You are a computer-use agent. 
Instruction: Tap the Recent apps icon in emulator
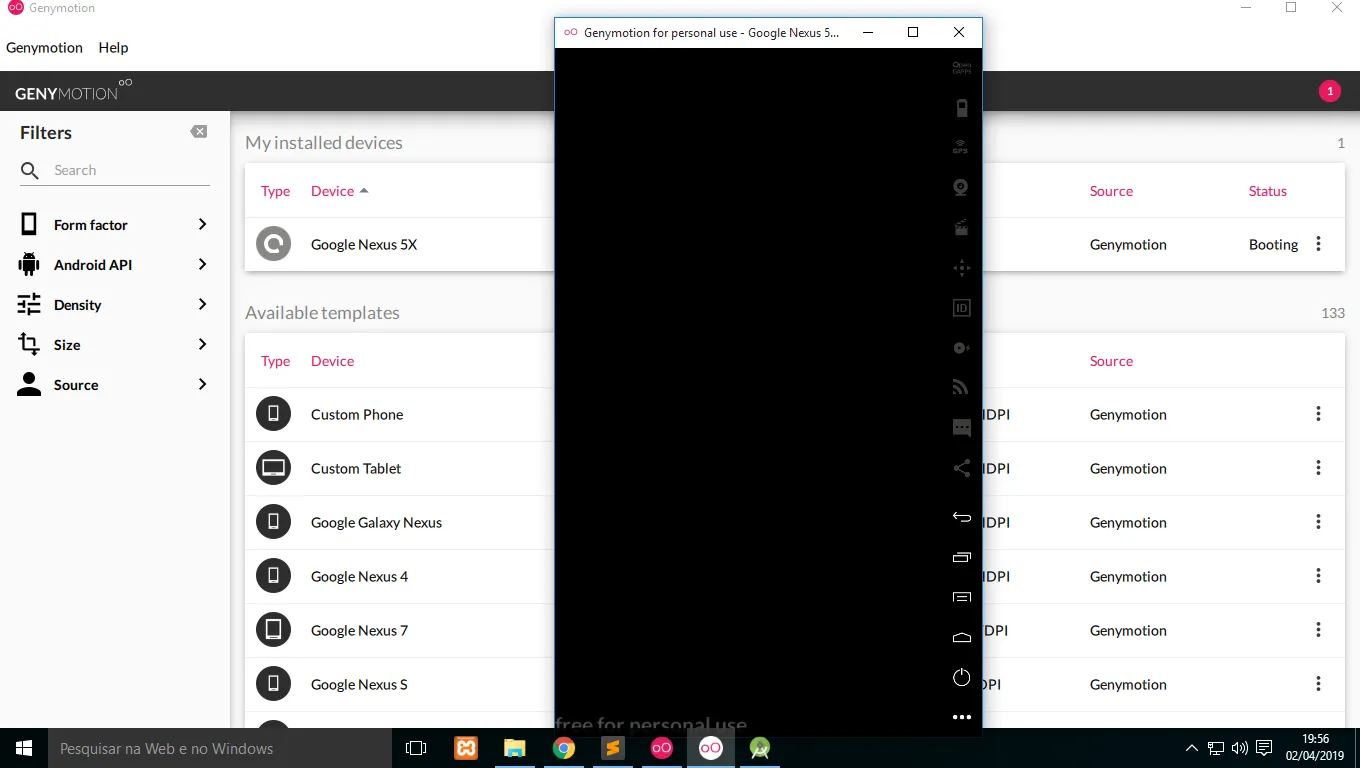pos(962,557)
